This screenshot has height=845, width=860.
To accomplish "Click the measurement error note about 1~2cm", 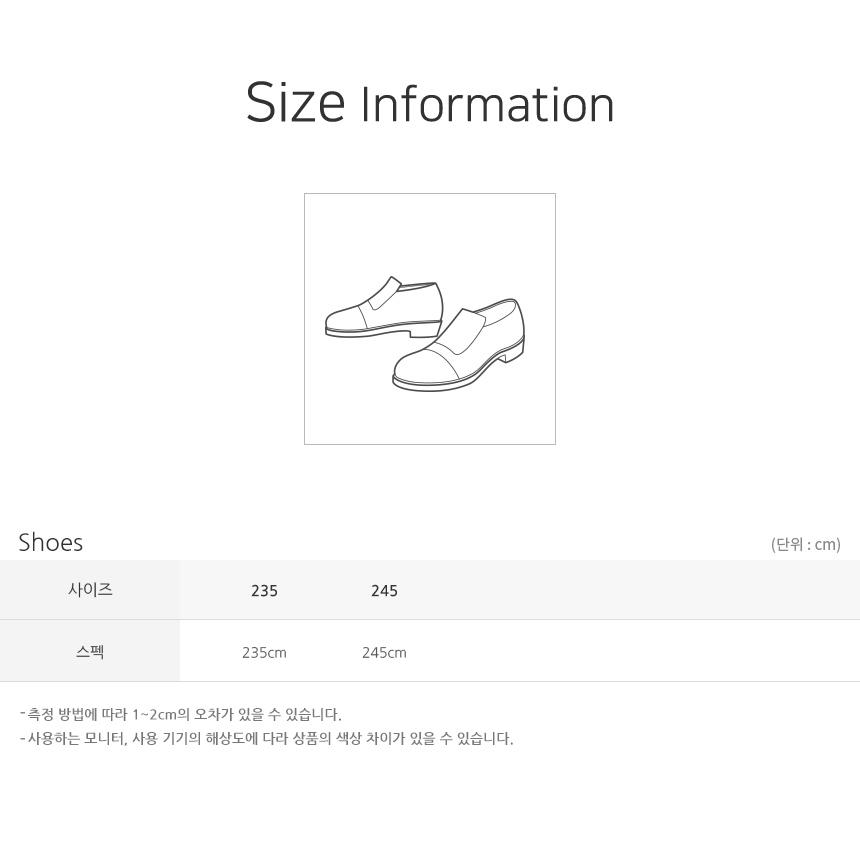I will [180, 714].
